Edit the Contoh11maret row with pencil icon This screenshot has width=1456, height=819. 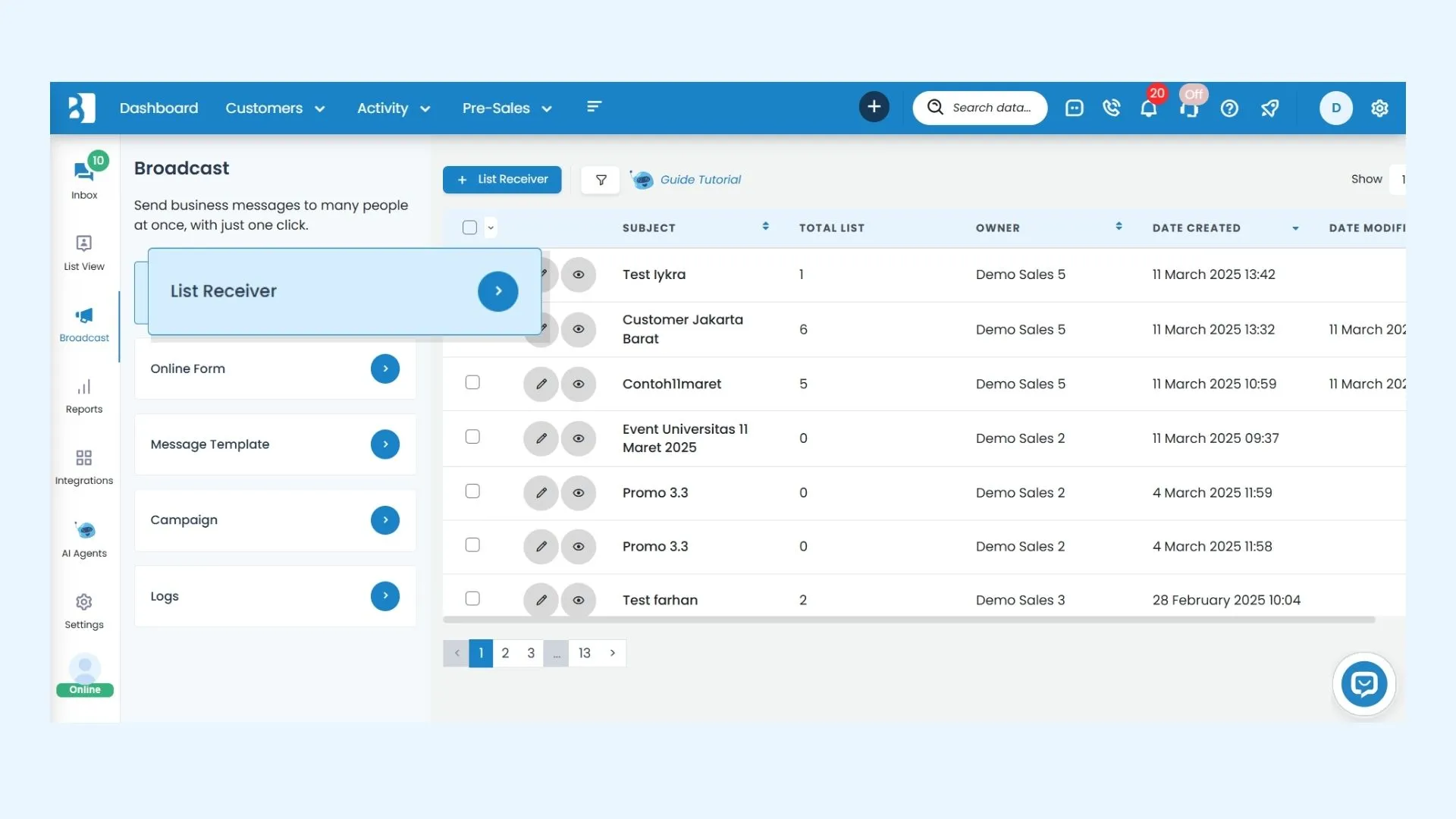(541, 384)
